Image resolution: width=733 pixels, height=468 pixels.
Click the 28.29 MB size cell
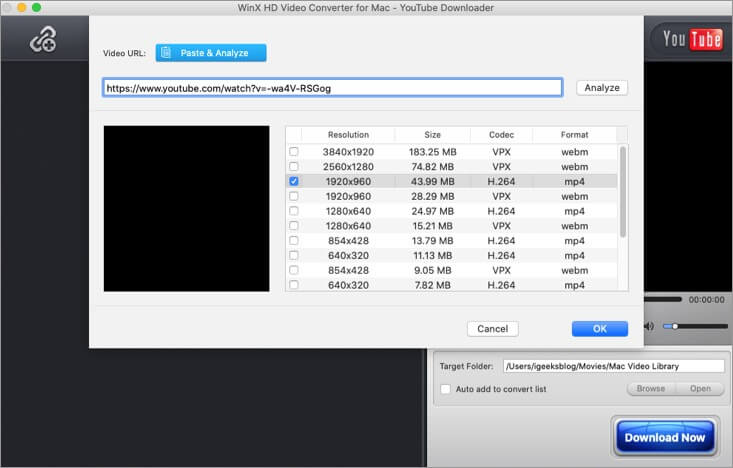tap(432, 196)
